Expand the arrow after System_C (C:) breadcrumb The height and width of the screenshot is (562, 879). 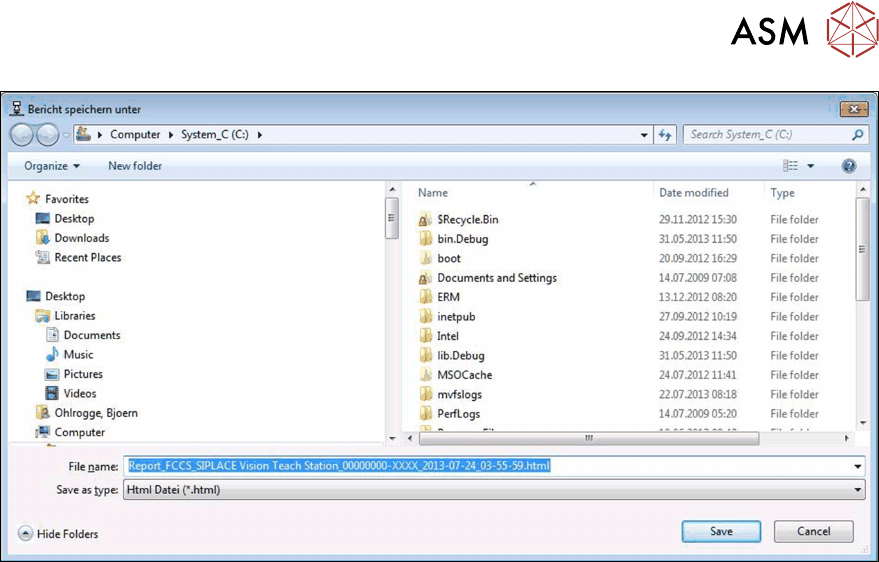pos(260,134)
